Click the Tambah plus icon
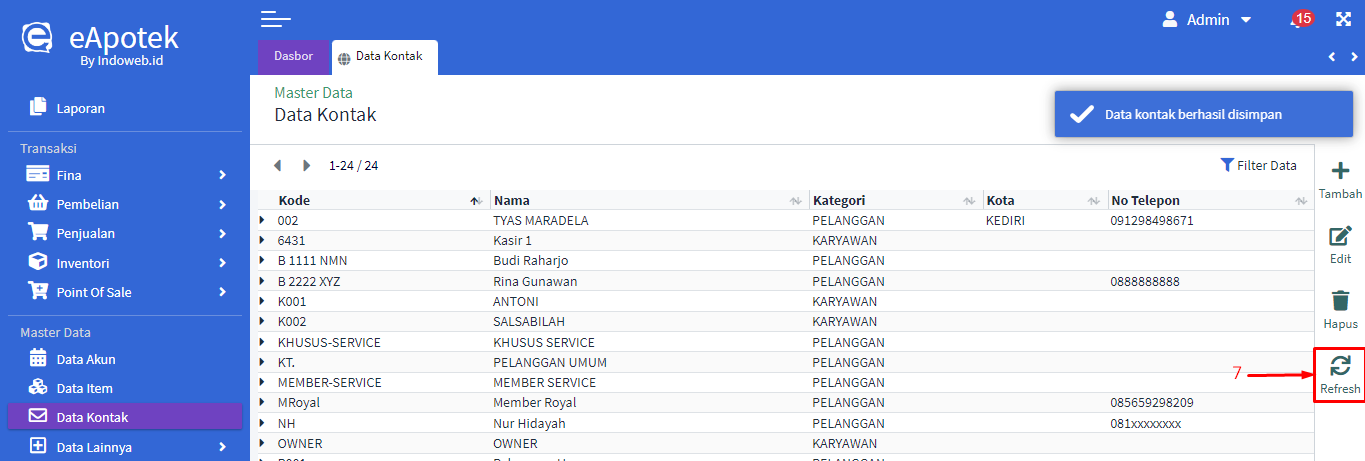1365x461 pixels. pyautogui.click(x=1340, y=172)
